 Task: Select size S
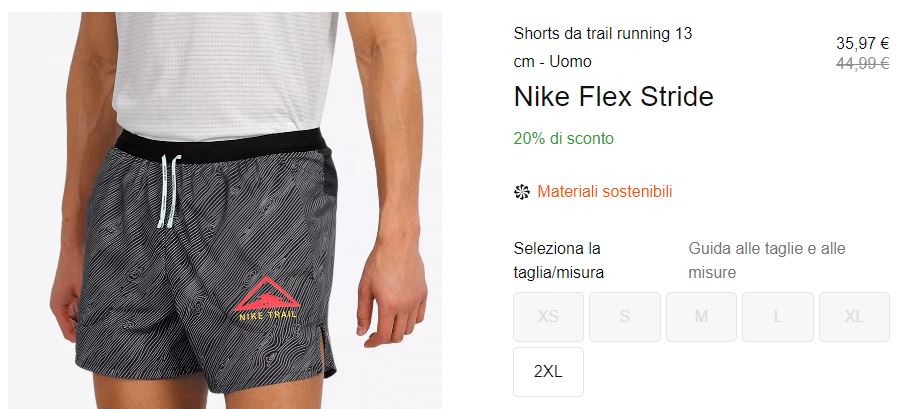(625, 317)
